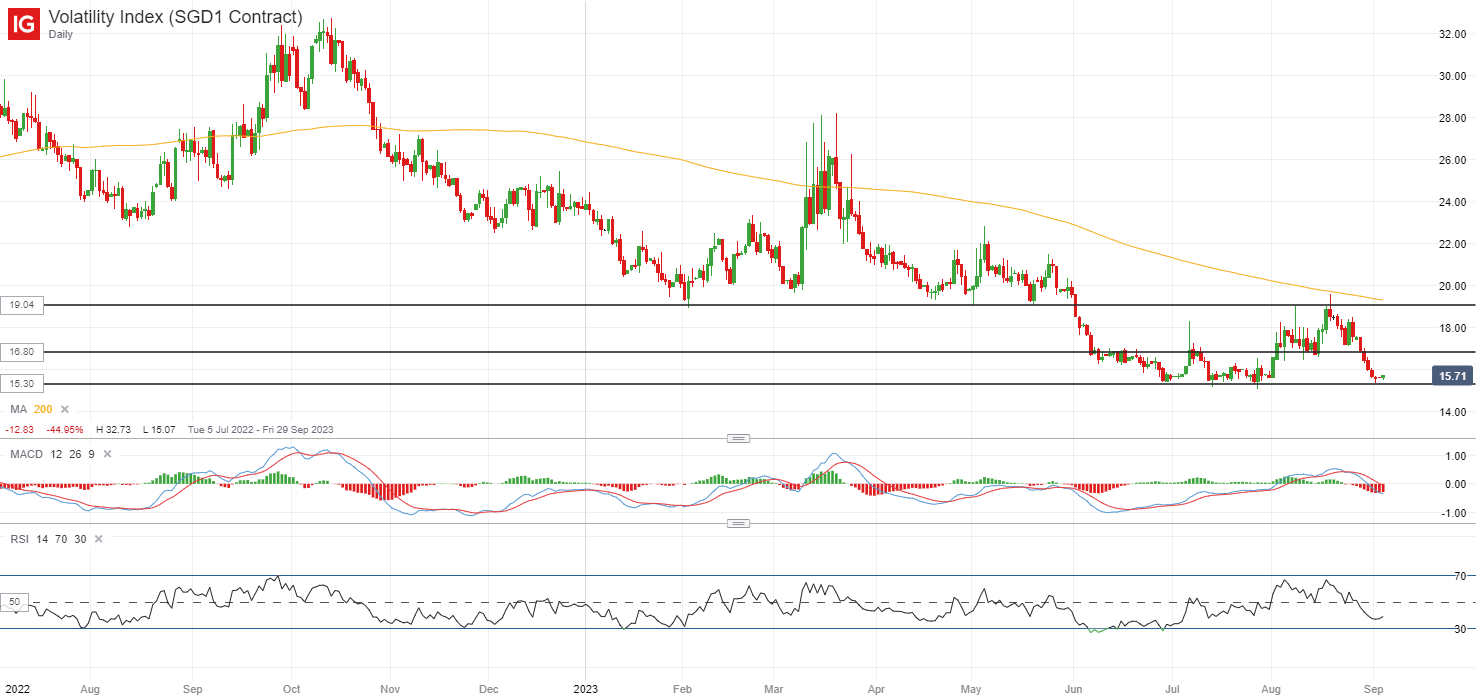Remove the MA 200 indicator
This screenshot has width=1476, height=697.
click(x=65, y=409)
